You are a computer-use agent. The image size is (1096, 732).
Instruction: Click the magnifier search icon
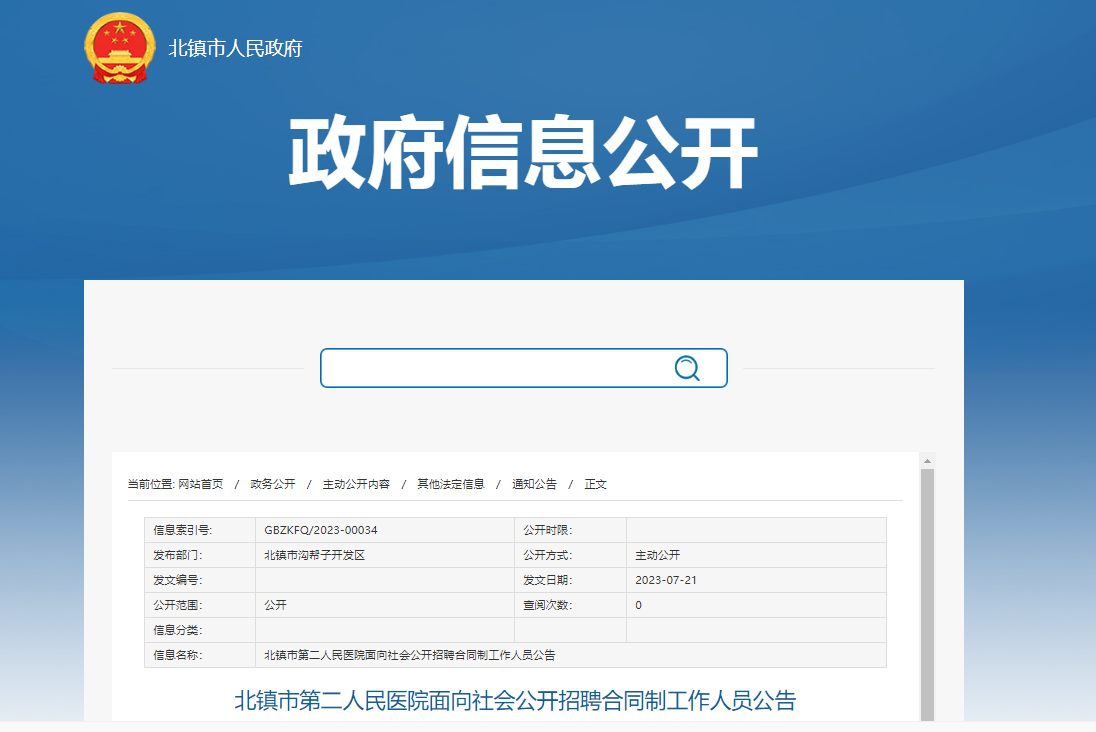(x=687, y=368)
